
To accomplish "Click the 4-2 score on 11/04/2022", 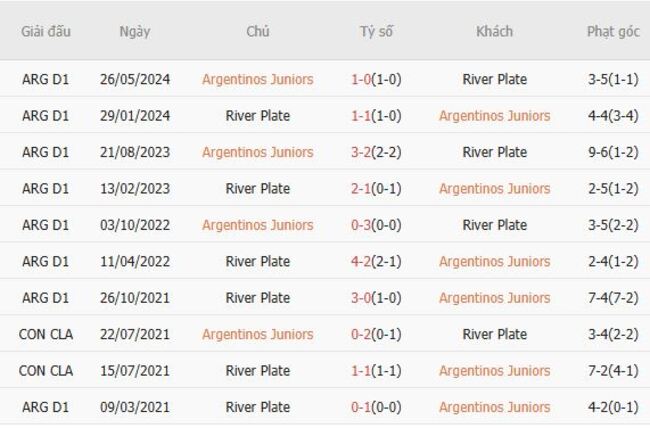I will click(x=363, y=262).
